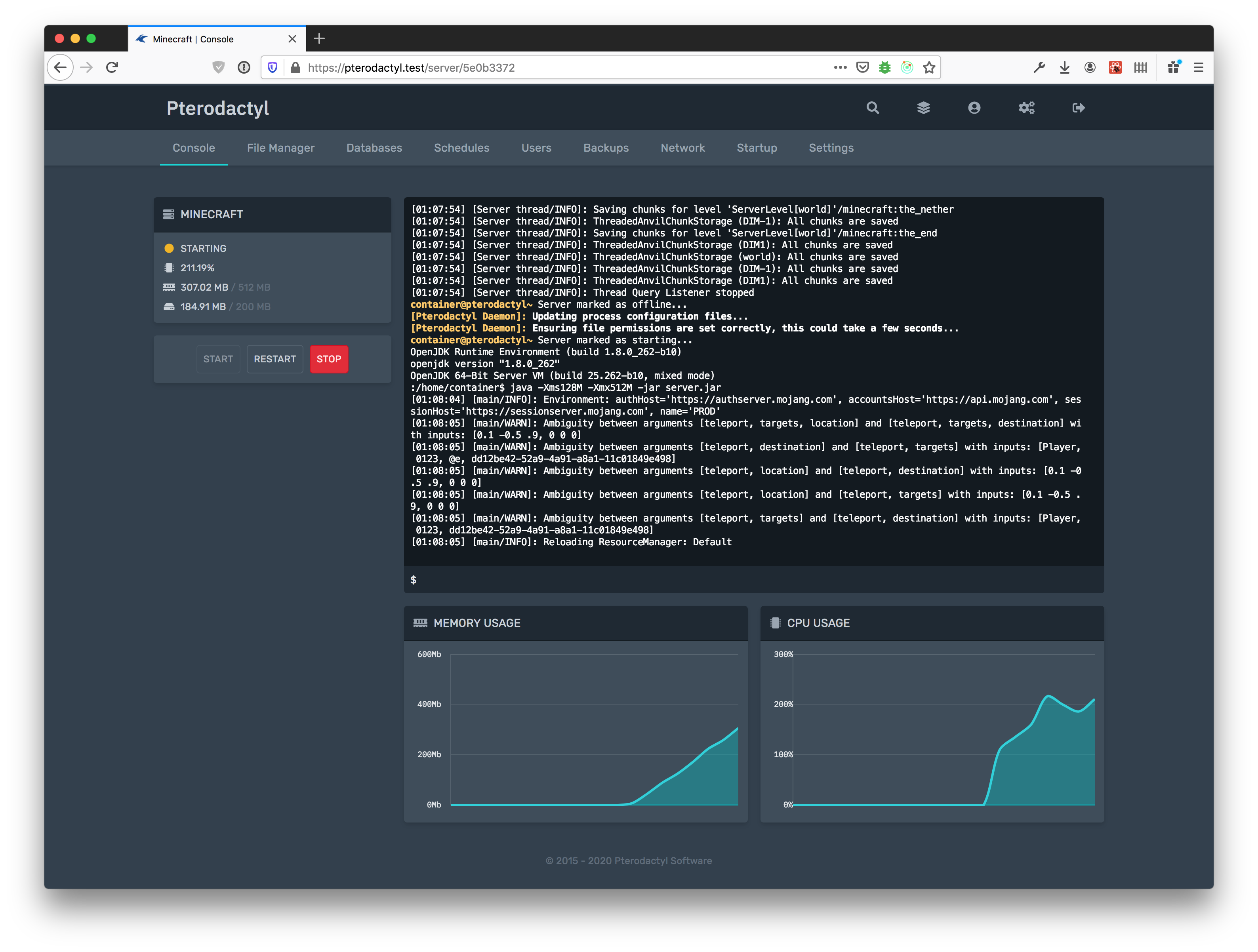Viewport: 1258px width, 952px height.
Task: Click the search icon in top navigation
Action: tap(871, 109)
